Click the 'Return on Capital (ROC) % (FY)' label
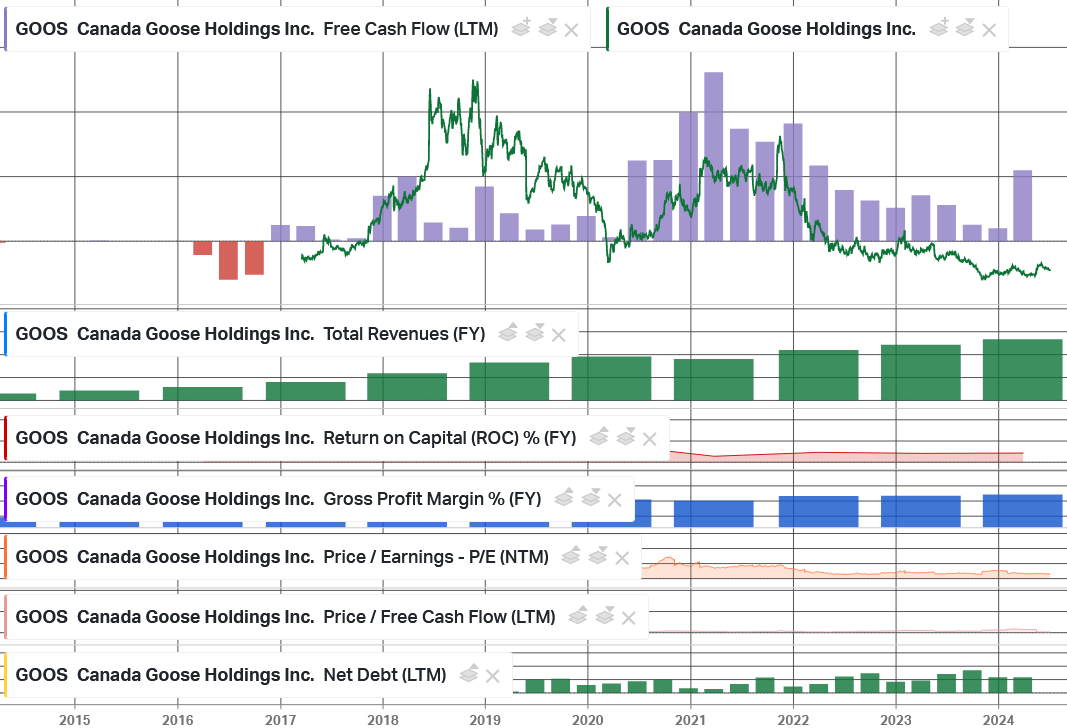Viewport: 1067px width, 728px height. click(x=450, y=438)
